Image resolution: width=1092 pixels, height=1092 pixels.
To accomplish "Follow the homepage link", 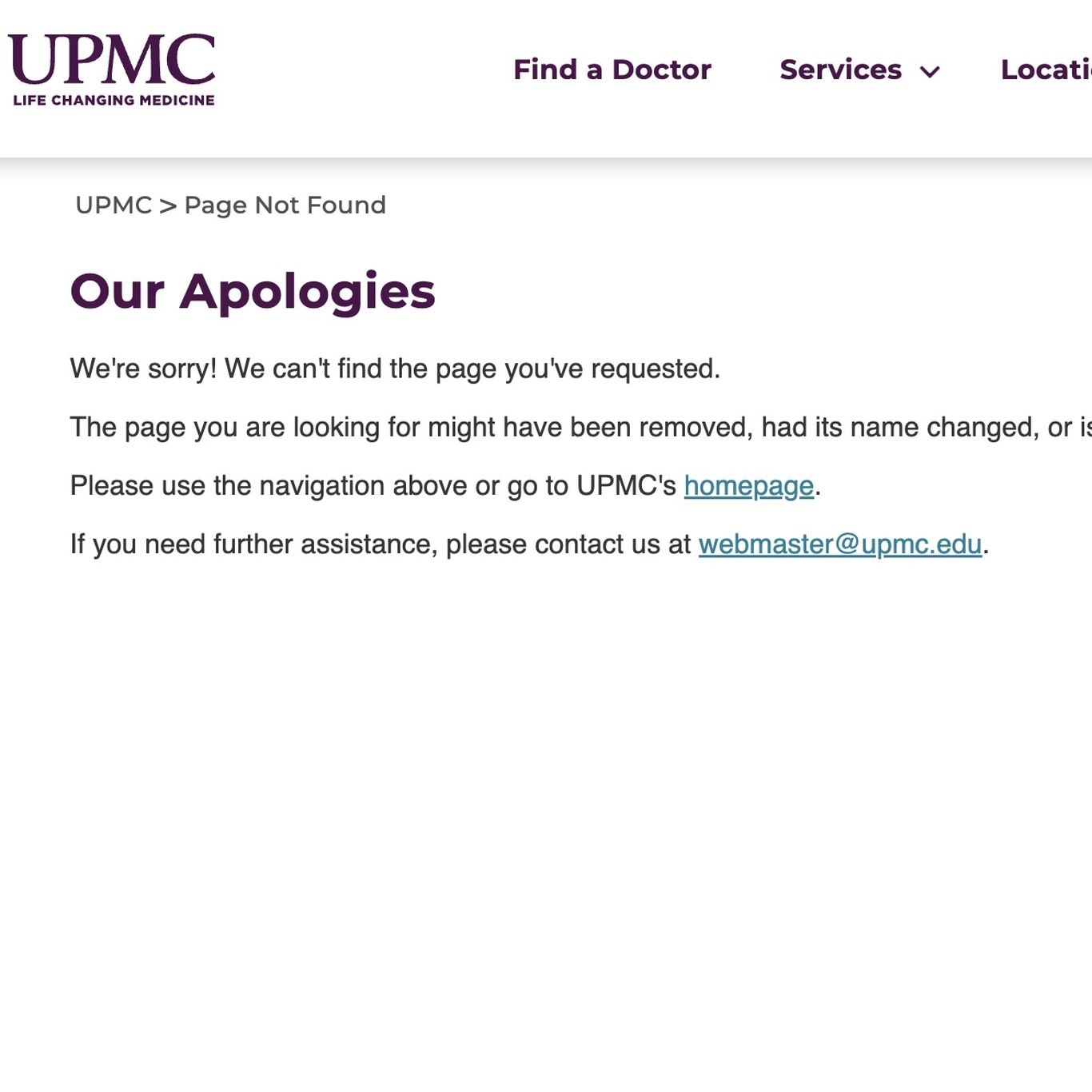I will [x=748, y=486].
